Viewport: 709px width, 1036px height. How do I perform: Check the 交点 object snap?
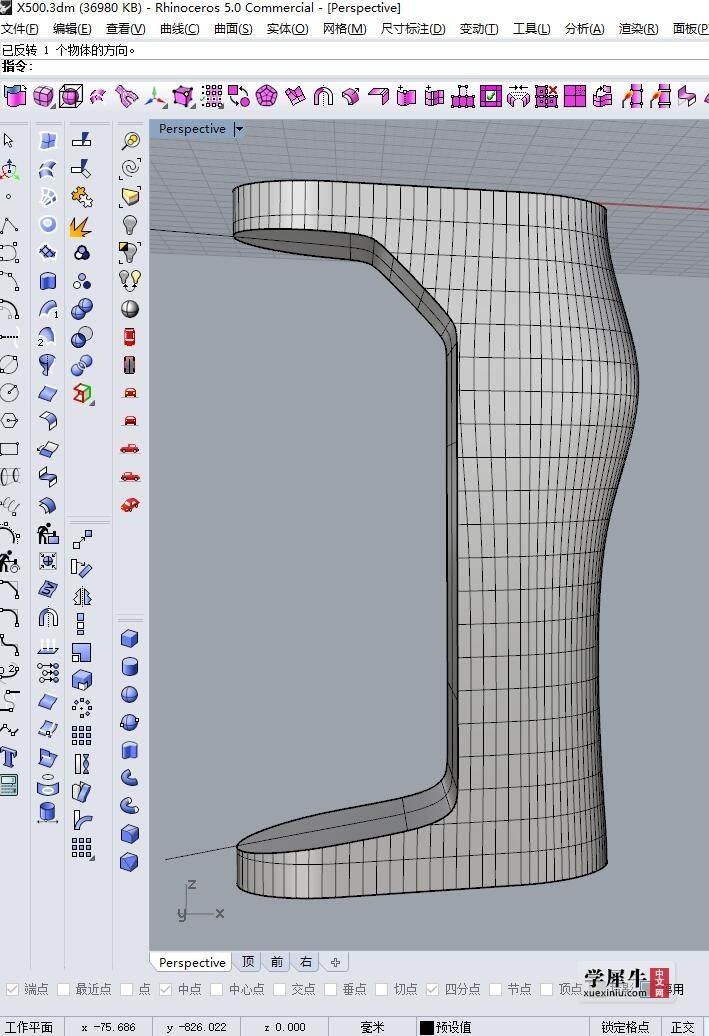click(x=280, y=989)
